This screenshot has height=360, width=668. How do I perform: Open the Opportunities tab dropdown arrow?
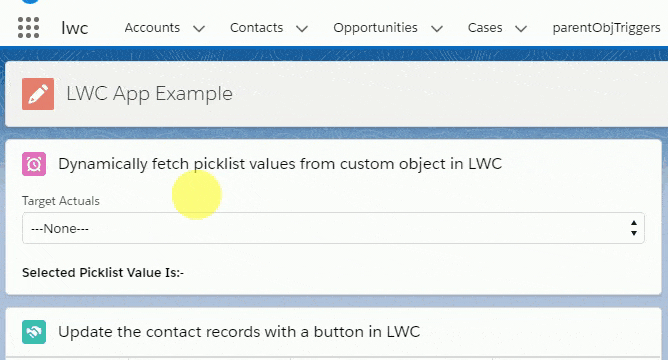coord(437,29)
